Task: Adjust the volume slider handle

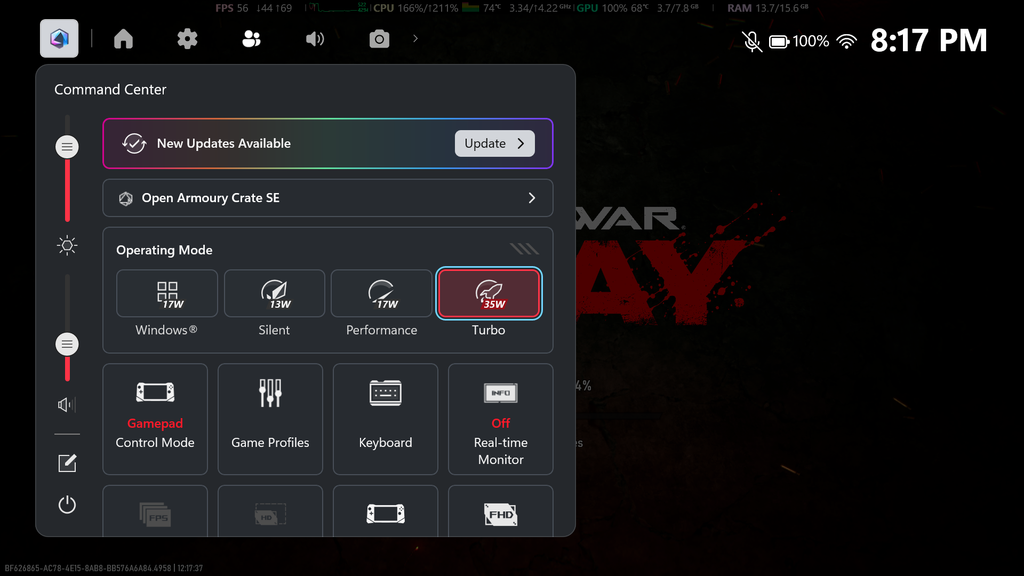Action: (67, 344)
